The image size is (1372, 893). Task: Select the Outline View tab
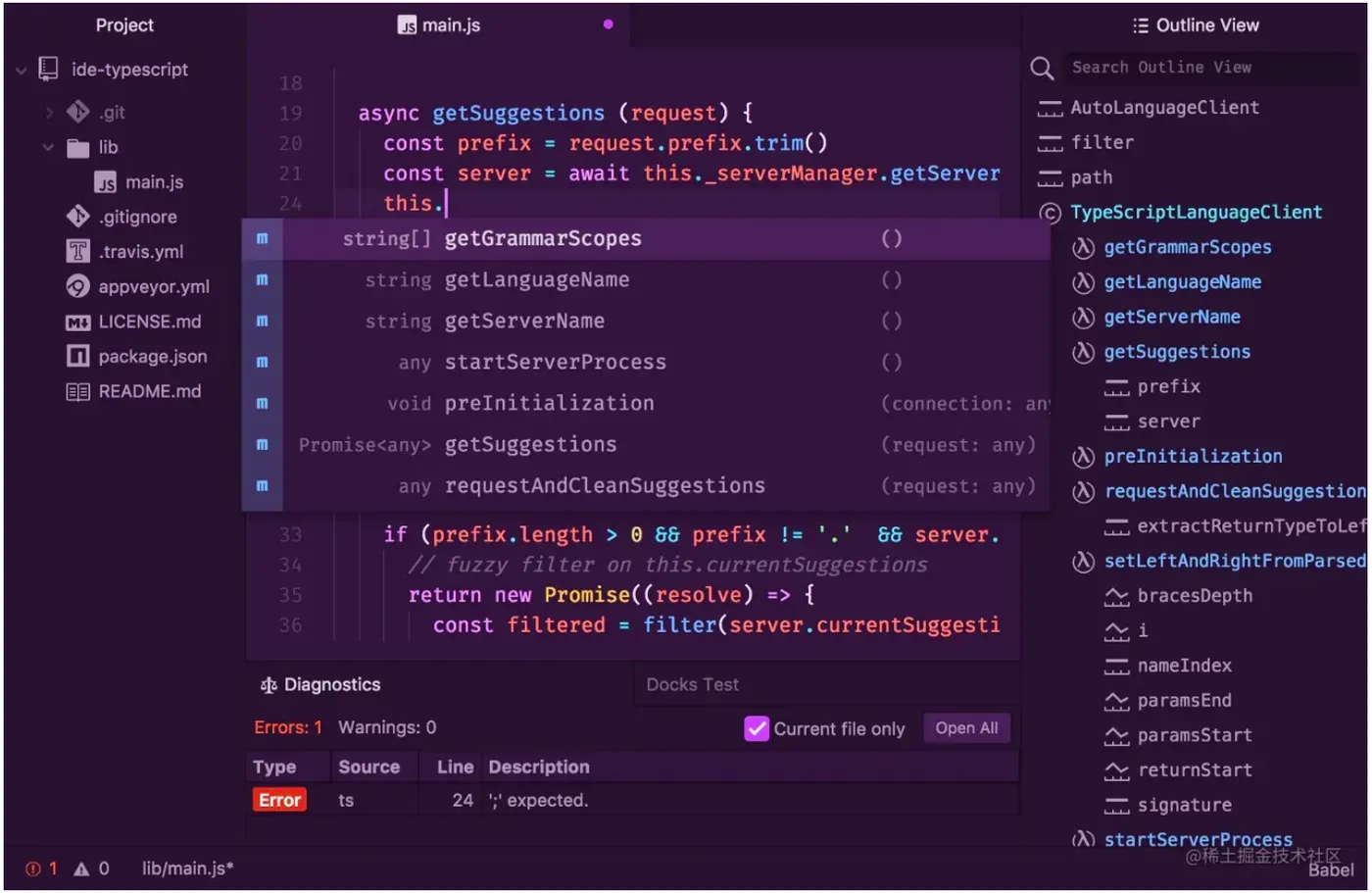[1196, 25]
